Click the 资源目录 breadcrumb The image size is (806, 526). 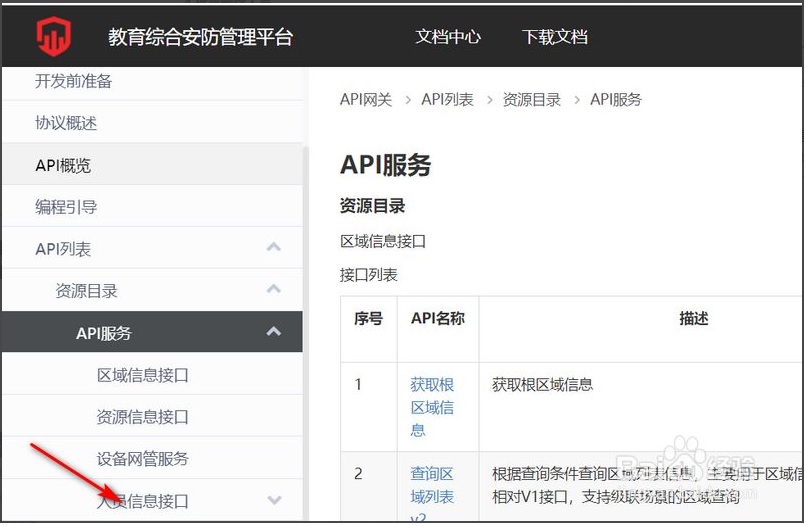532,99
